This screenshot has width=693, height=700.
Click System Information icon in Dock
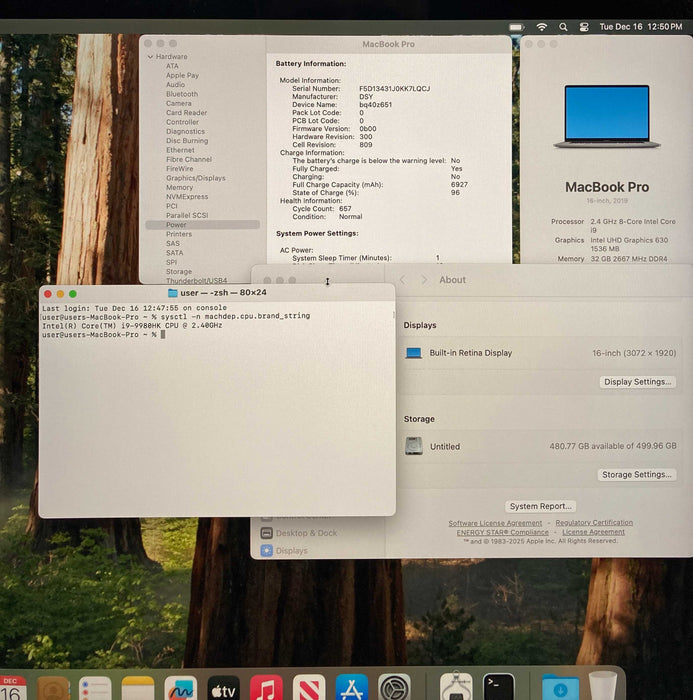pyautogui.click(x=456, y=688)
